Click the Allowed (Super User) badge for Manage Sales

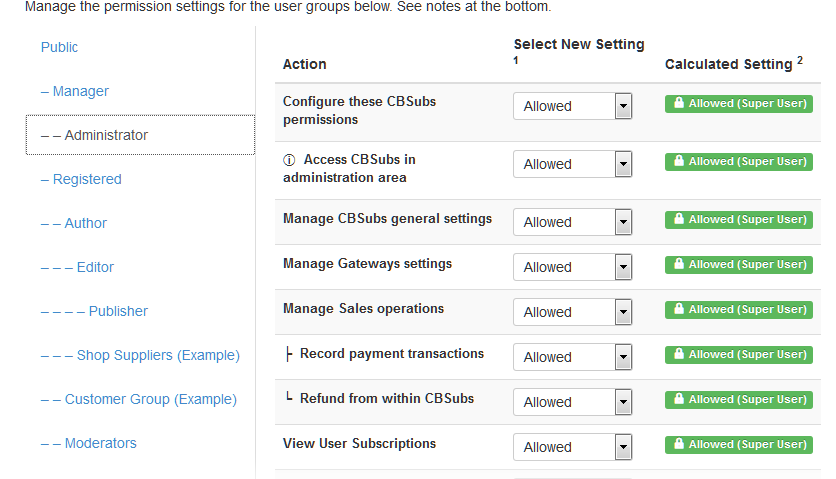(738, 309)
